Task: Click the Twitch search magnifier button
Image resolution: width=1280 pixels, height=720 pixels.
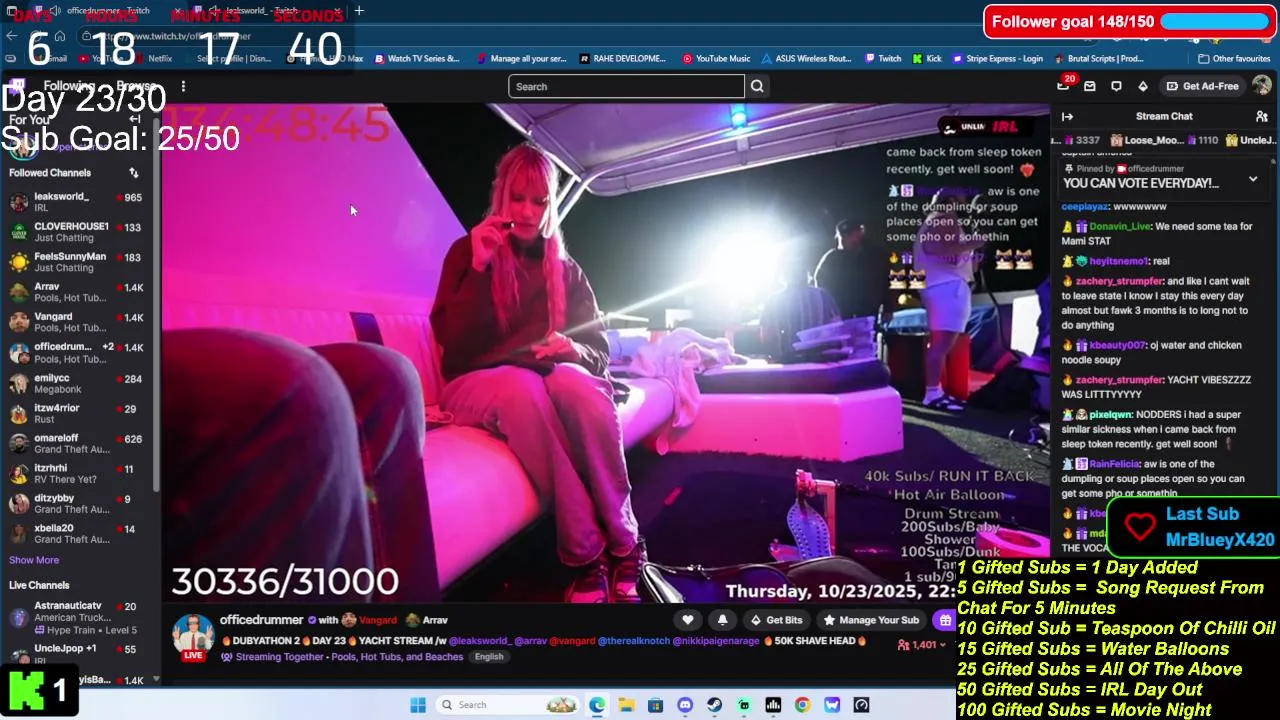Action: point(757,86)
